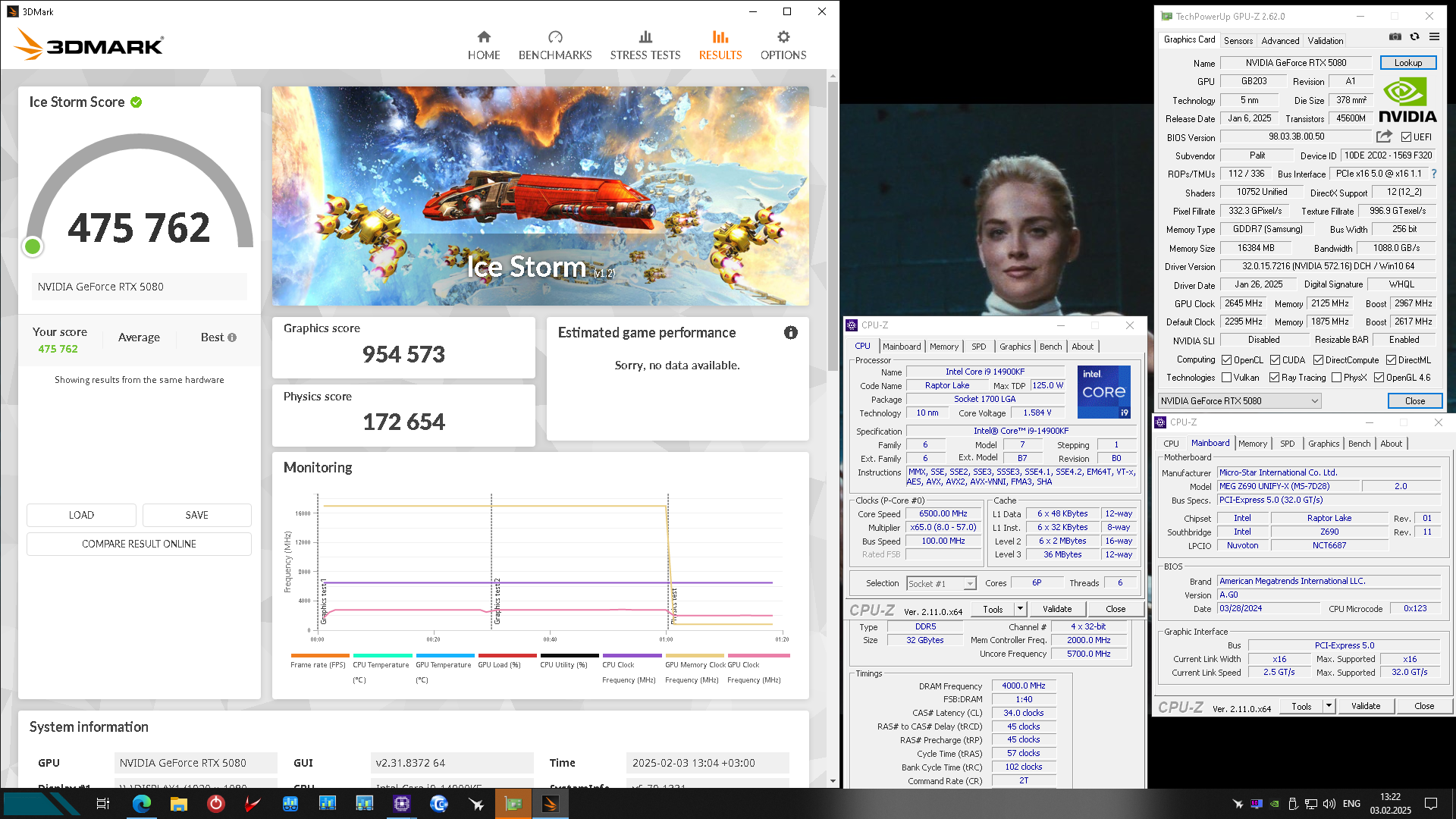
Task: Open the Validation tab in GPU-Z
Action: [x=1325, y=41]
